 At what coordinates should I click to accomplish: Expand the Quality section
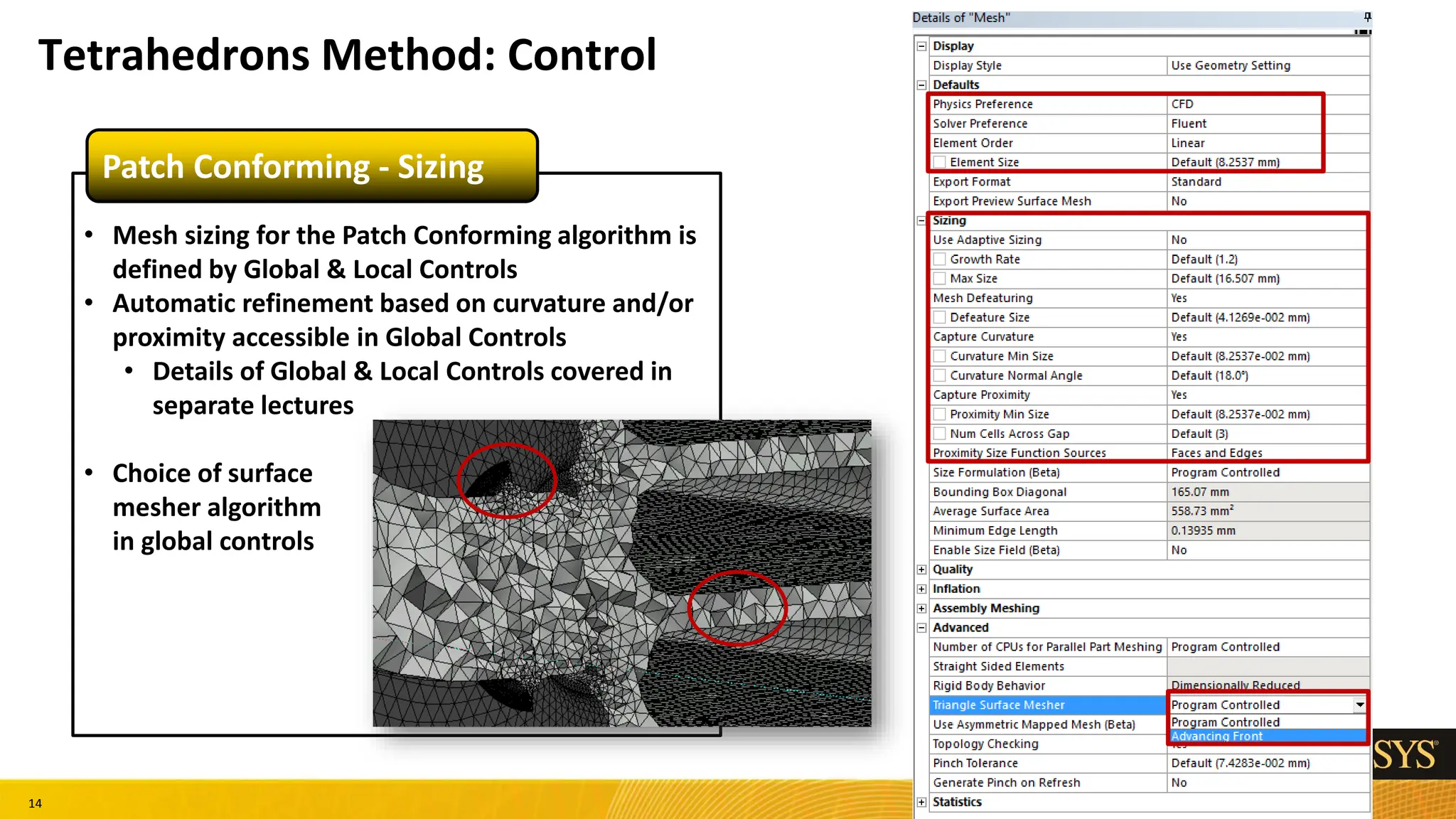point(921,569)
